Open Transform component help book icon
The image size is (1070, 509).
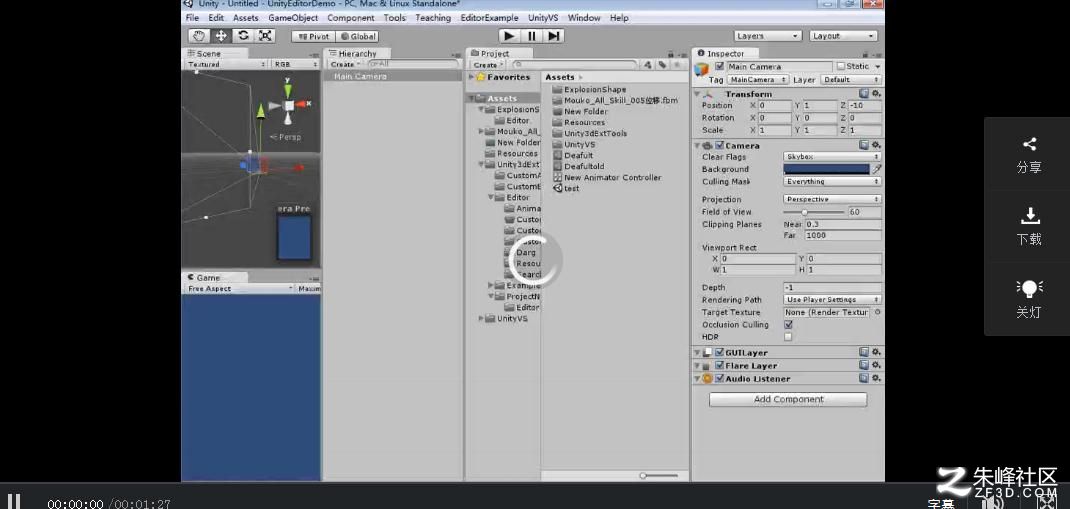coord(864,93)
